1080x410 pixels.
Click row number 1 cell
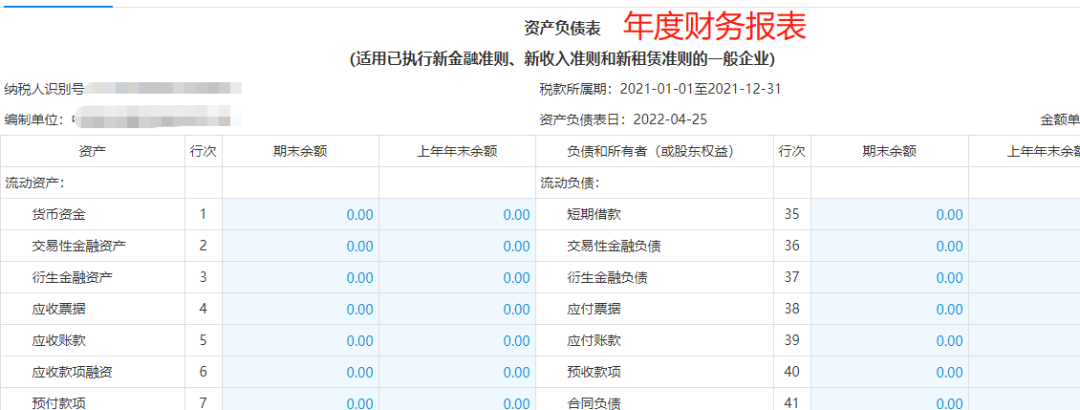pos(203,214)
